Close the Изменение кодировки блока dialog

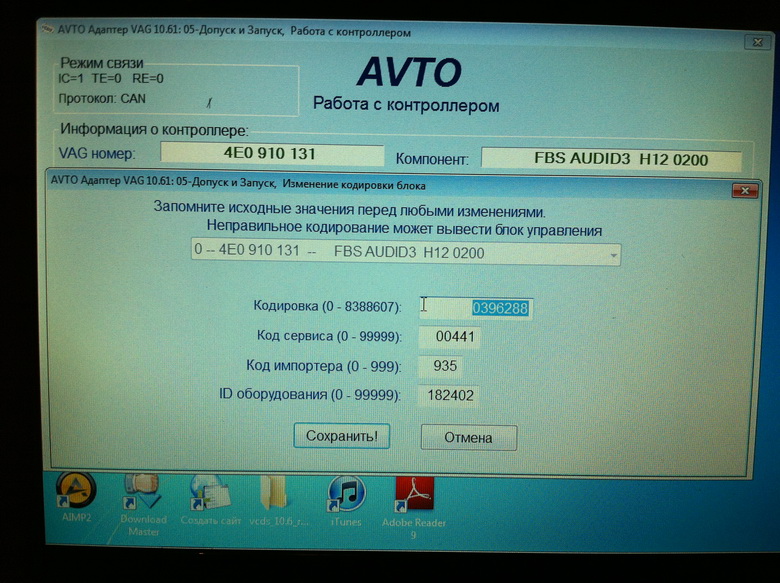tap(744, 189)
